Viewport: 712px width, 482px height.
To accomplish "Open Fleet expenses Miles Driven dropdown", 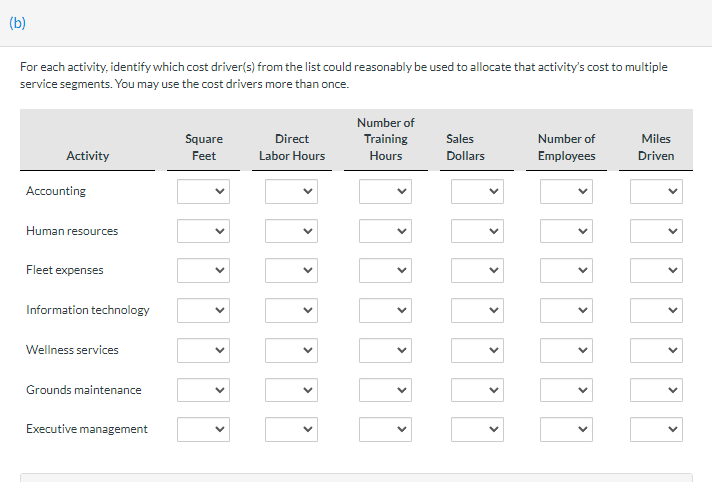I will coord(656,270).
